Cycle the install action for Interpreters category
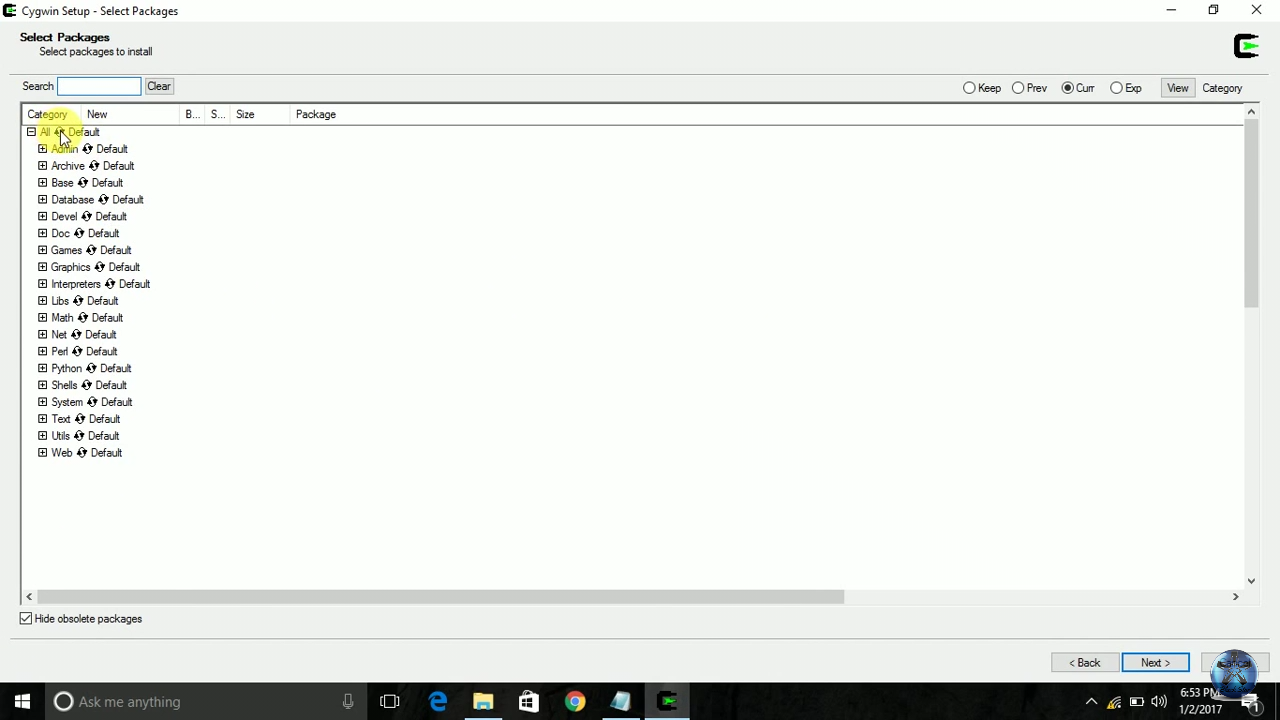This screenshot has width=1280, height=720. [109, 284]
